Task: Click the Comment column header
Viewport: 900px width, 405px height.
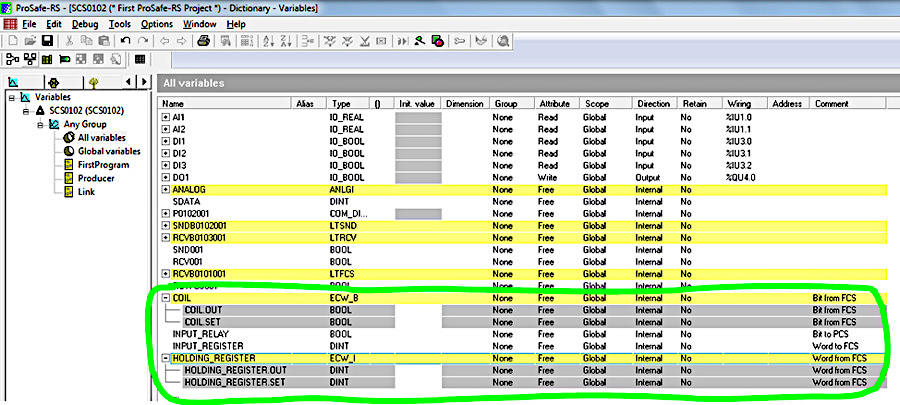Action: pos(848,104)
